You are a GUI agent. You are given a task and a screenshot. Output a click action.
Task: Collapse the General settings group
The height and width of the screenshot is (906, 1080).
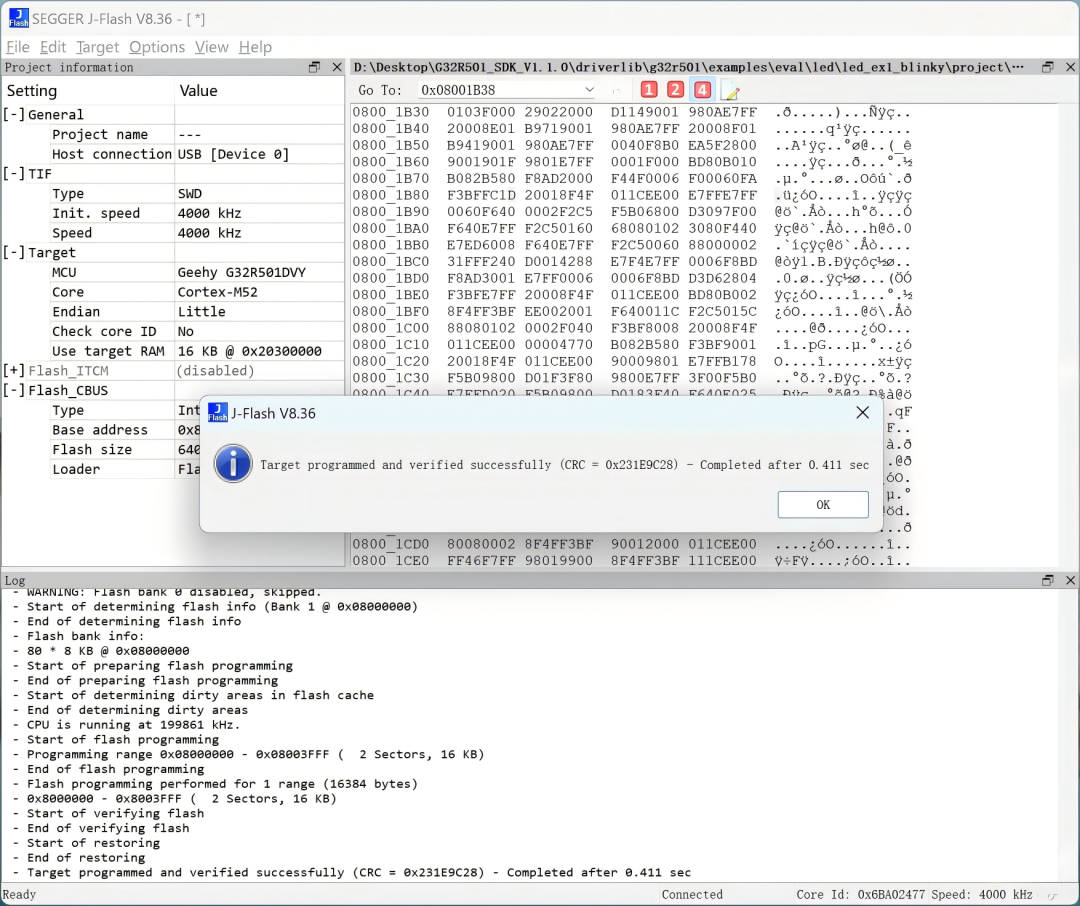[x=14, y=114]
